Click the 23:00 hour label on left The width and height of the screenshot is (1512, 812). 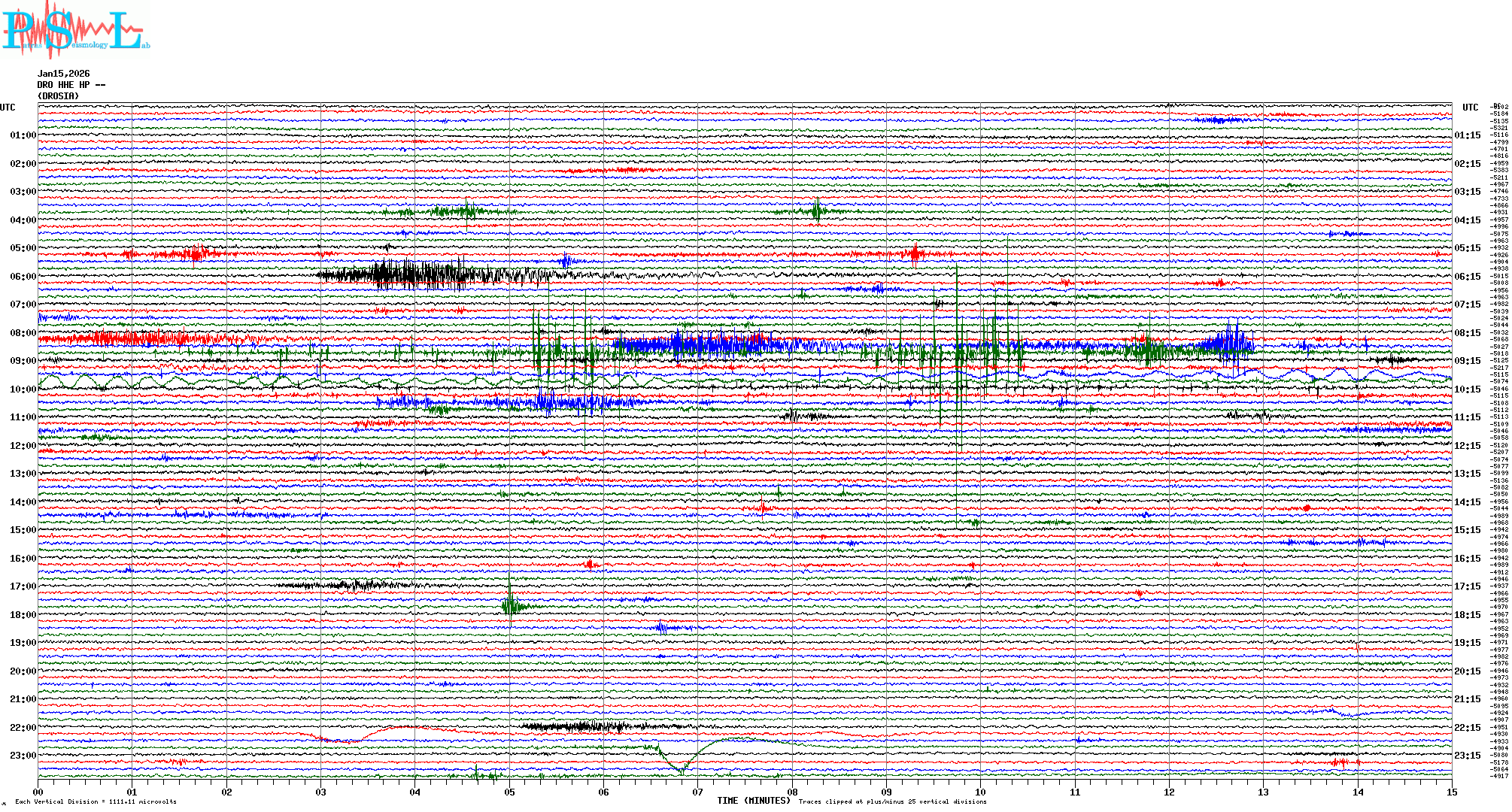coord(23,756)
